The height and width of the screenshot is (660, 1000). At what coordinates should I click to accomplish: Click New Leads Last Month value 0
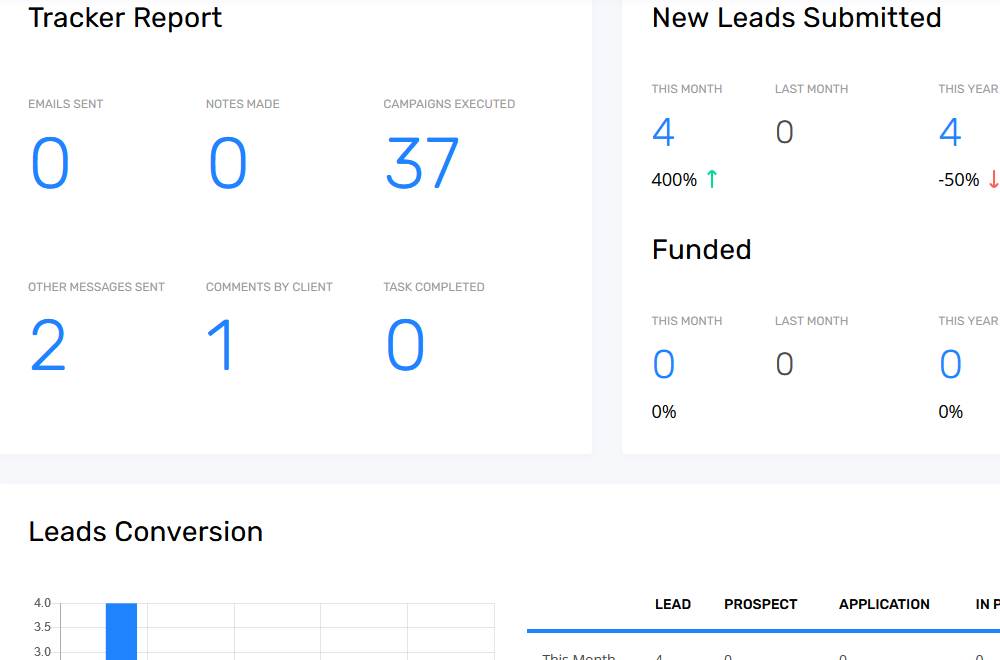(784, 133)
